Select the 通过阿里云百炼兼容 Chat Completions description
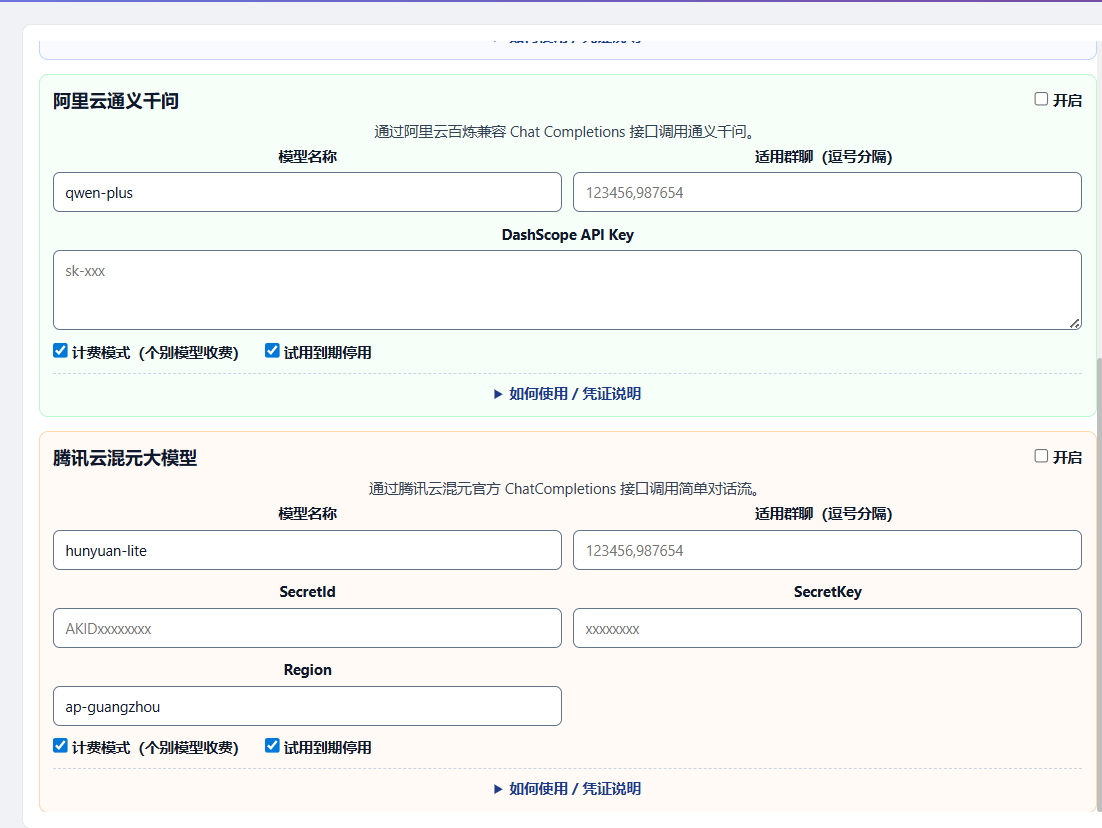 pos(564,131)
